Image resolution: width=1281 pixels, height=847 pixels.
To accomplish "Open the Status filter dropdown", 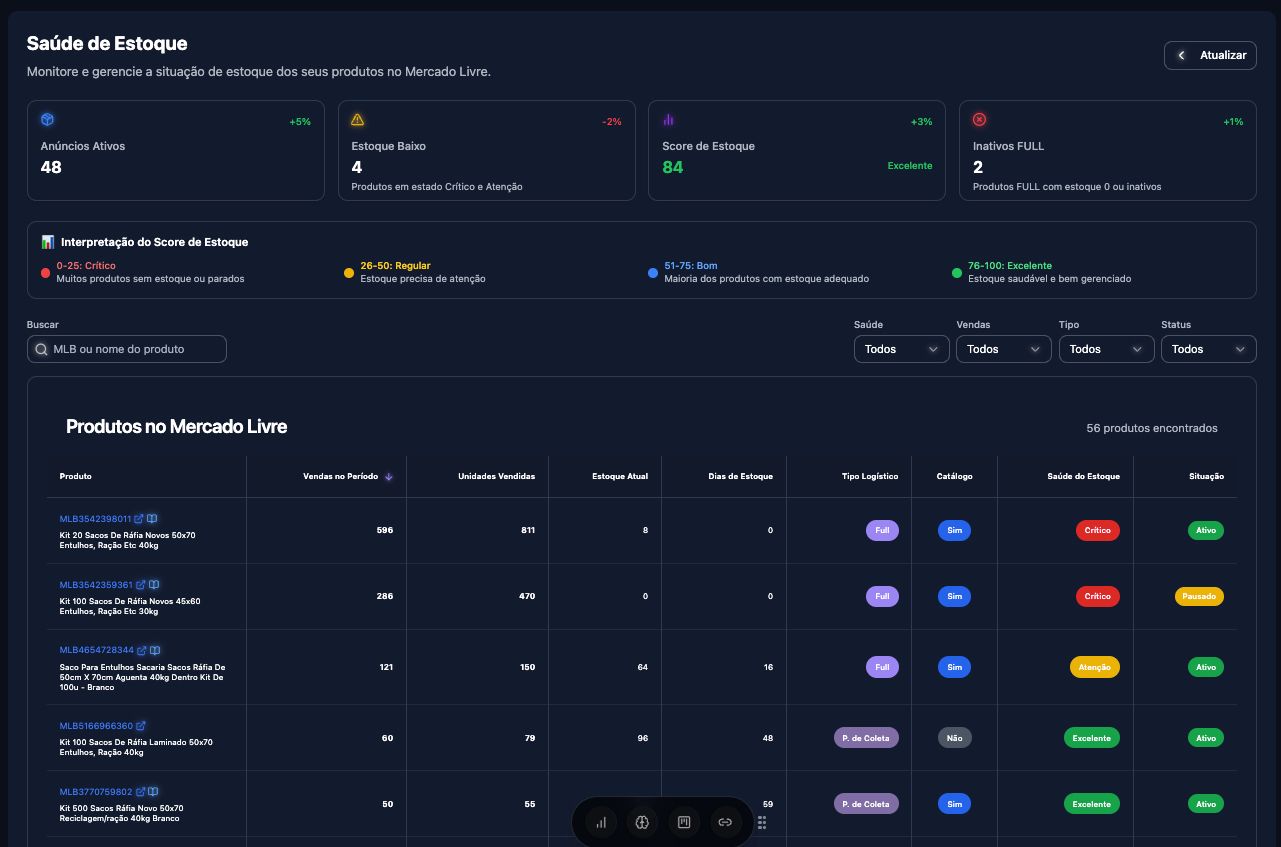I will coord(1208,349).
